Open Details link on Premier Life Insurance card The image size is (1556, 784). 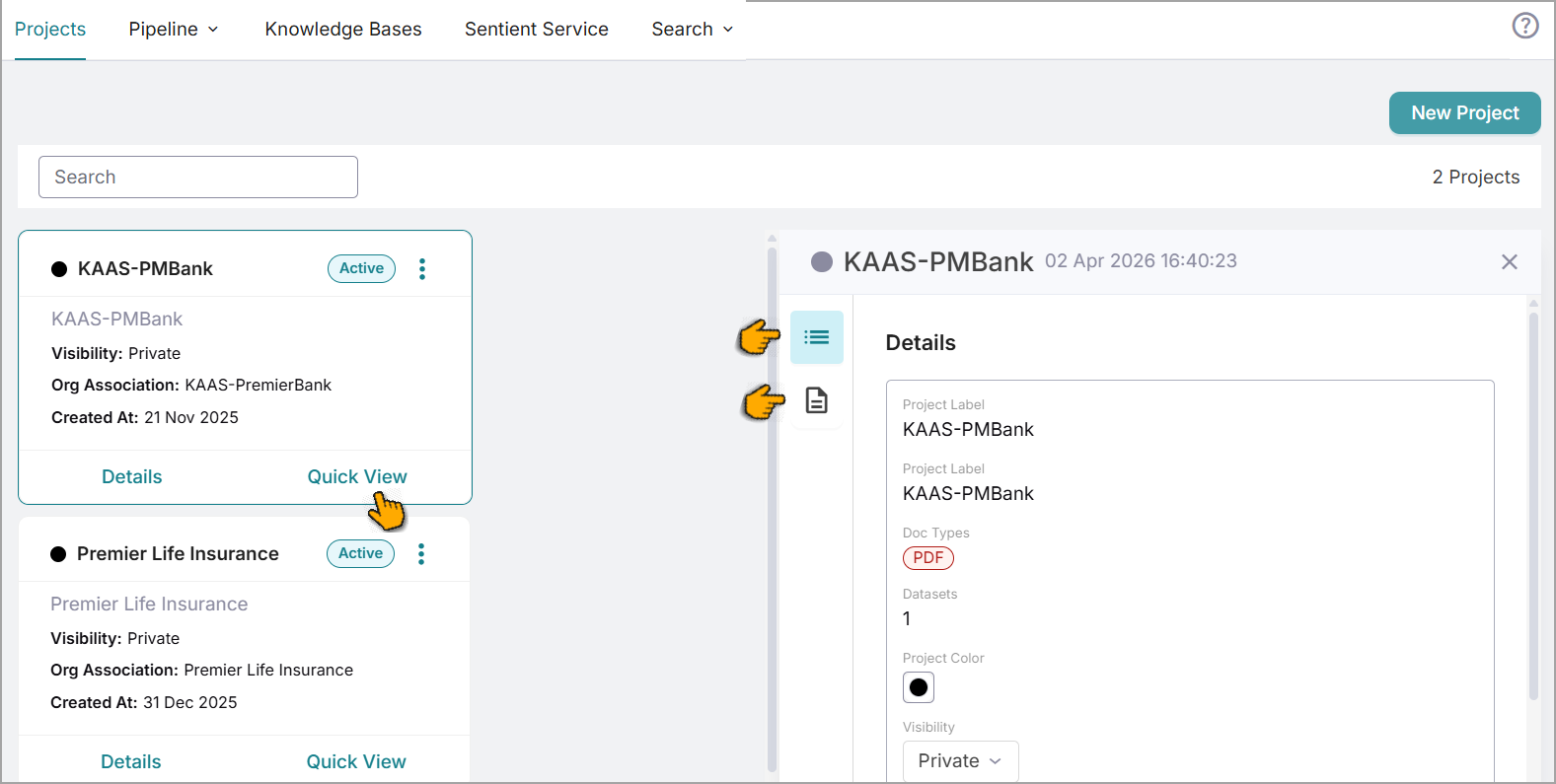tap(131, 762)
